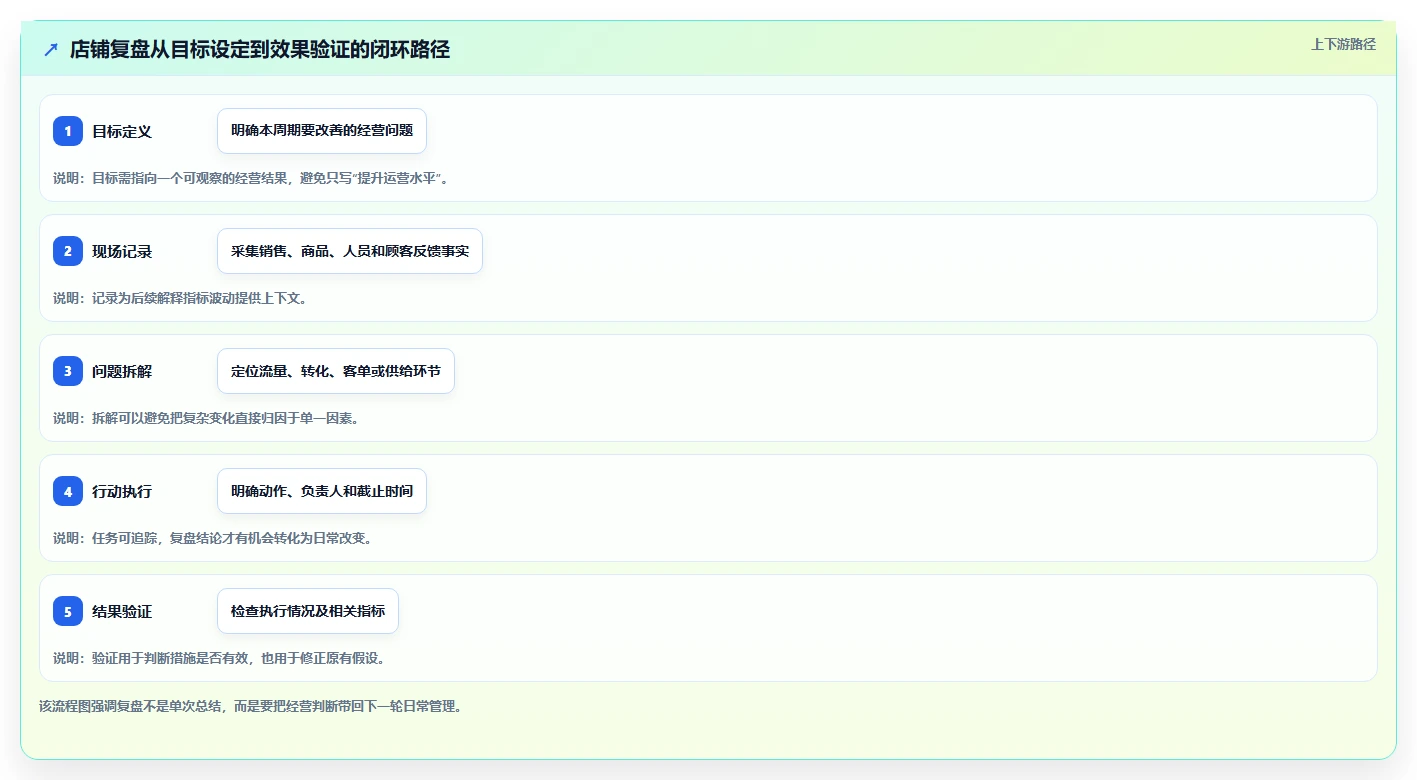This screenshot has width=1417, height=780.
Task: Select the 目标定义 step label
Action: (x=122, y=131)
